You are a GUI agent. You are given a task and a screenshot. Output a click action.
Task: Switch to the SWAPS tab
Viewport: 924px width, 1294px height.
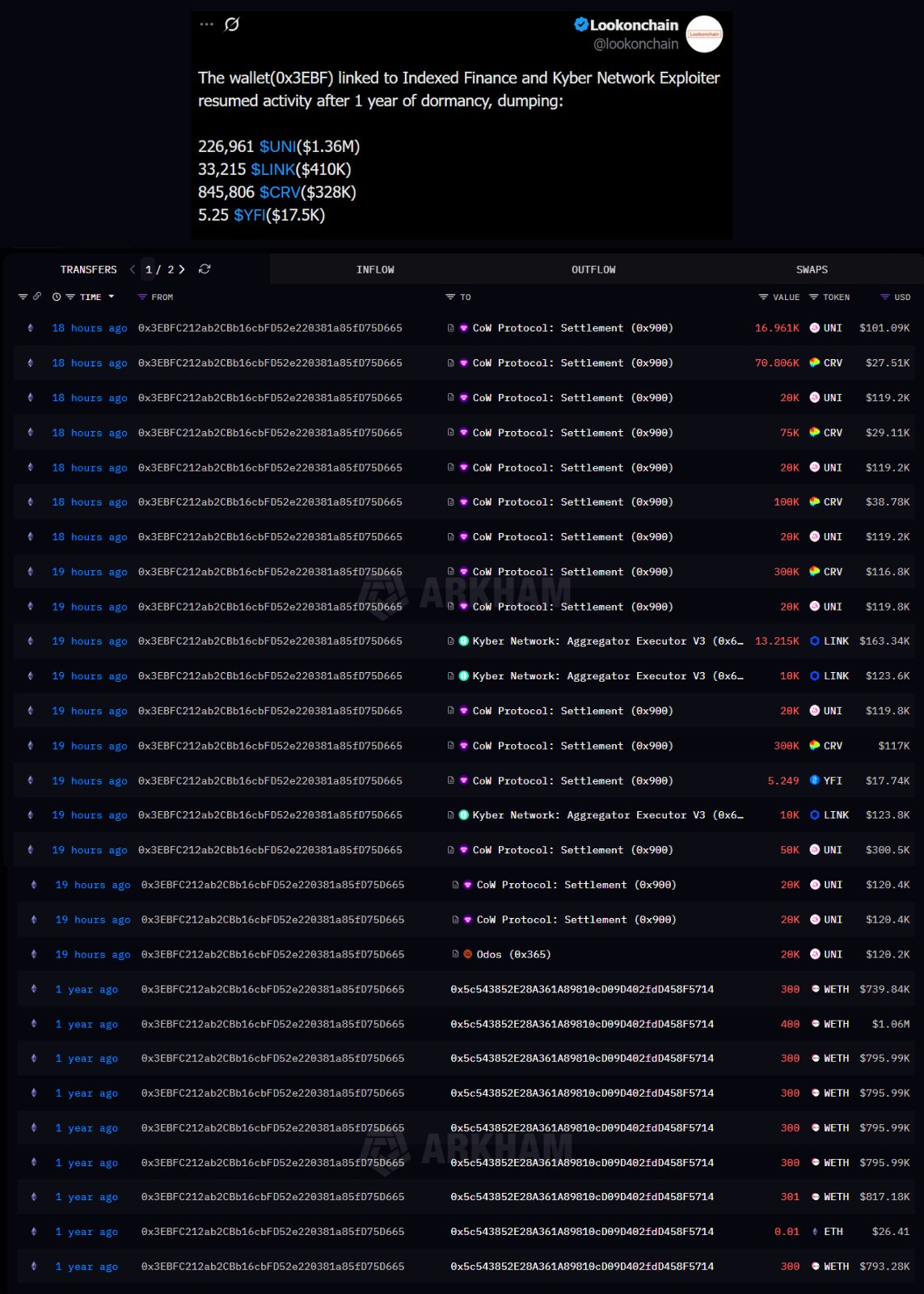pyautogui.click(x=812, y=269)
